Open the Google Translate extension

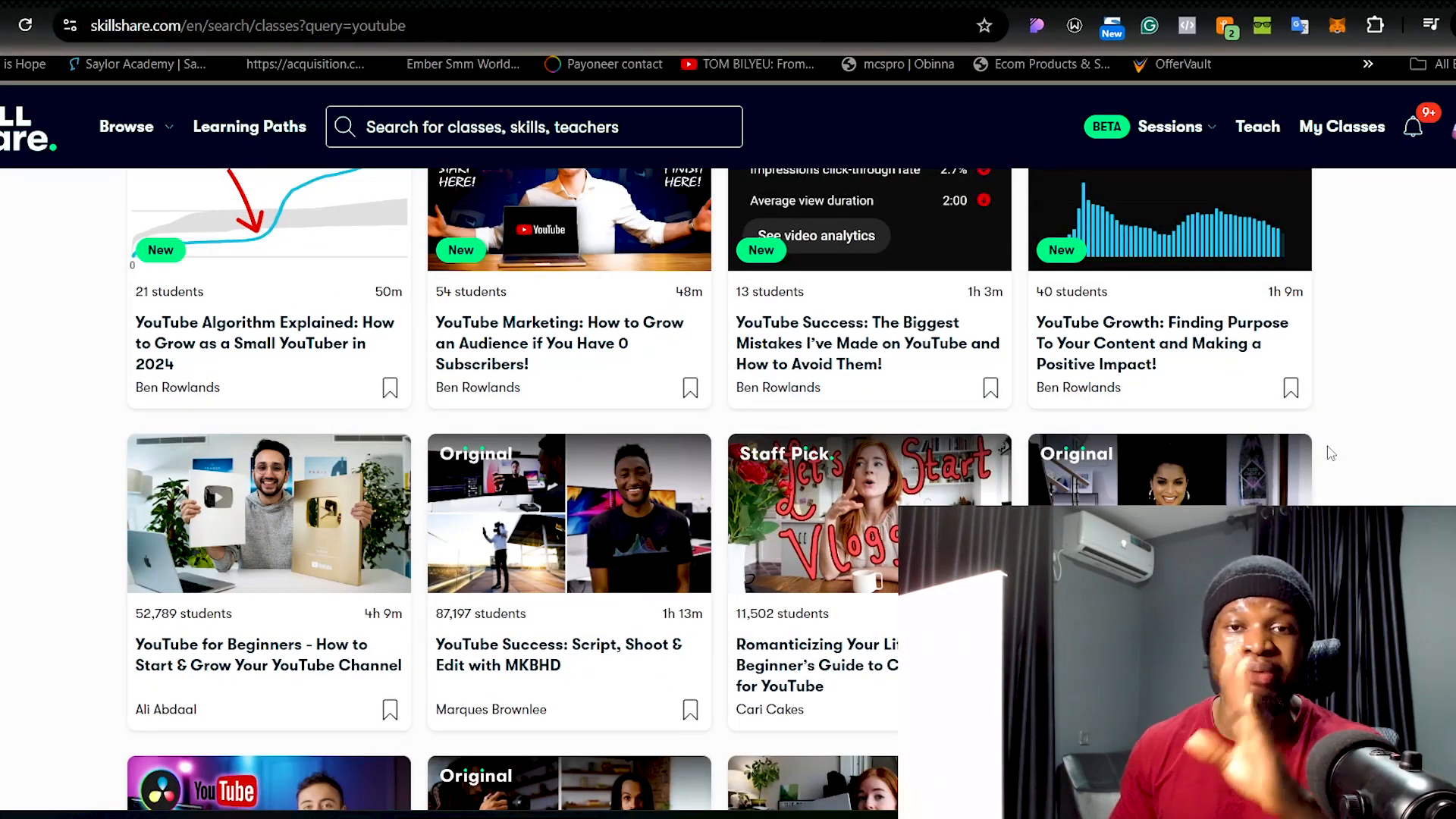coord(1300,26)
